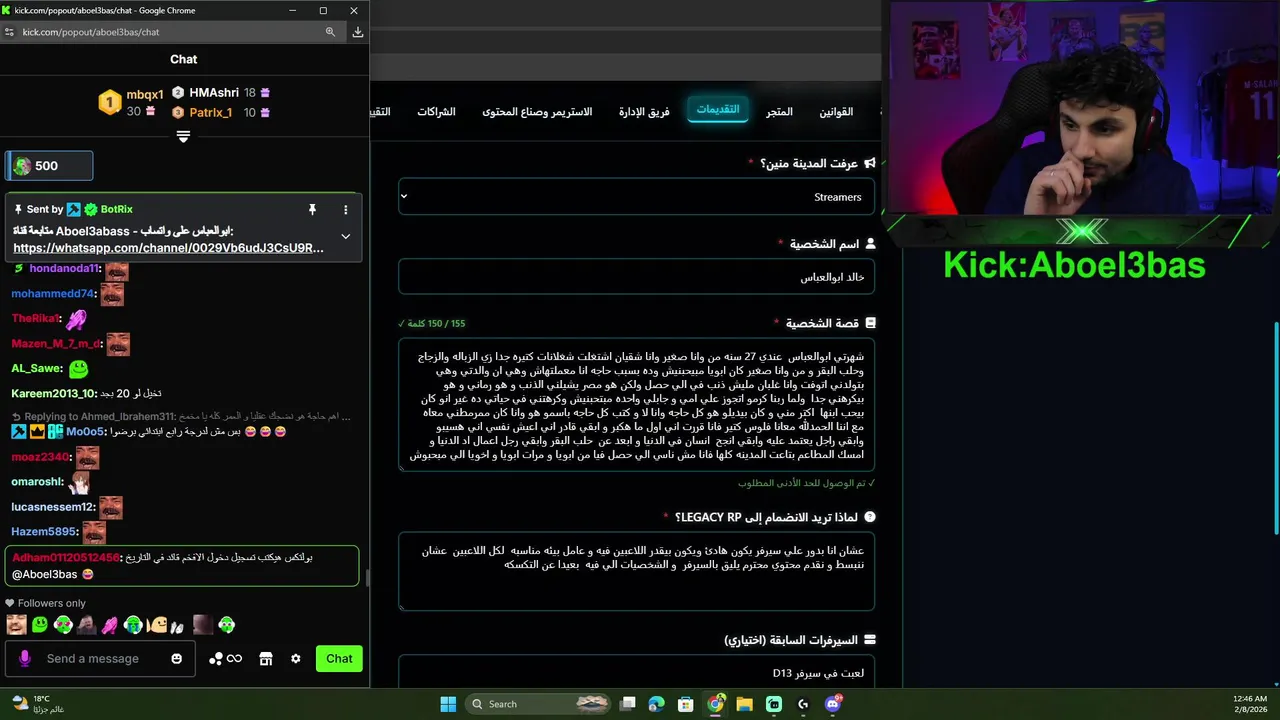The image size is (1280, 720).
Task: Open the WhatsApp channel link in pinned message
Action: click(168, 248)
